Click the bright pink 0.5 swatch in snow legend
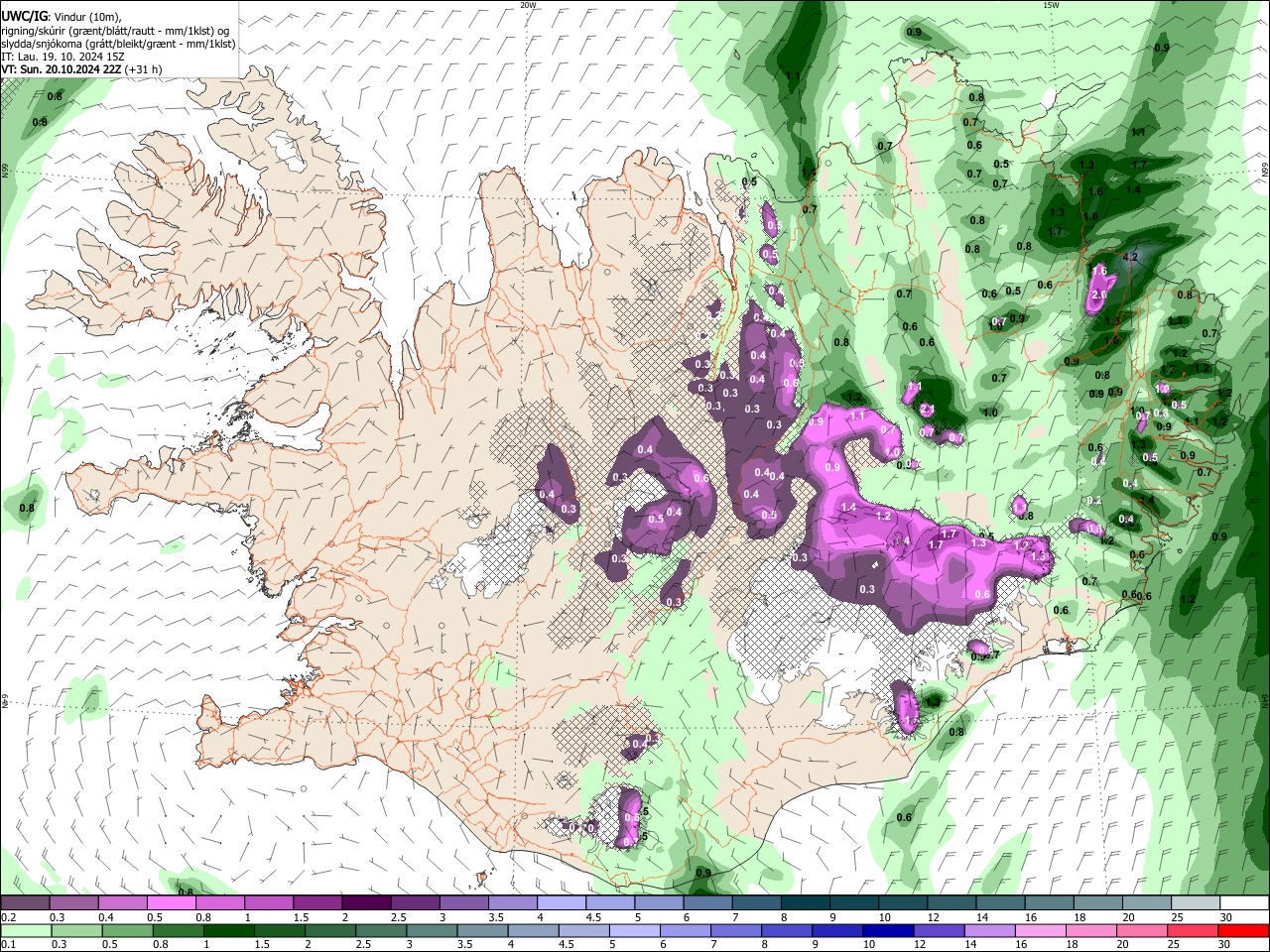This screenshot has width=1270, height=952. 171,903
